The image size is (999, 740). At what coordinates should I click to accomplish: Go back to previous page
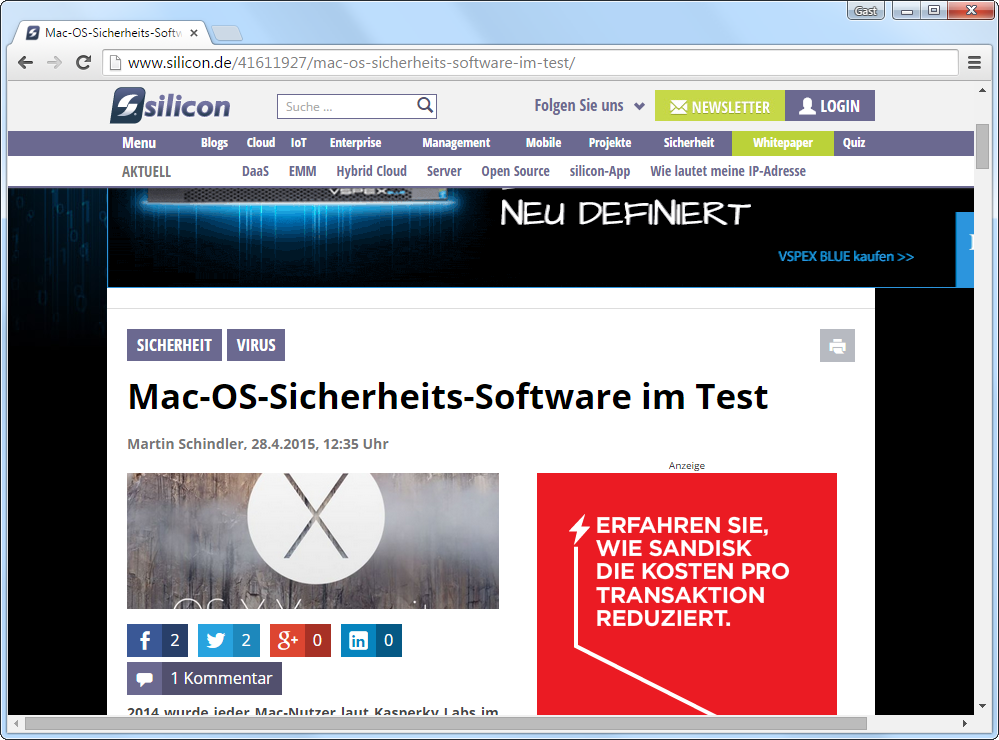26,63
